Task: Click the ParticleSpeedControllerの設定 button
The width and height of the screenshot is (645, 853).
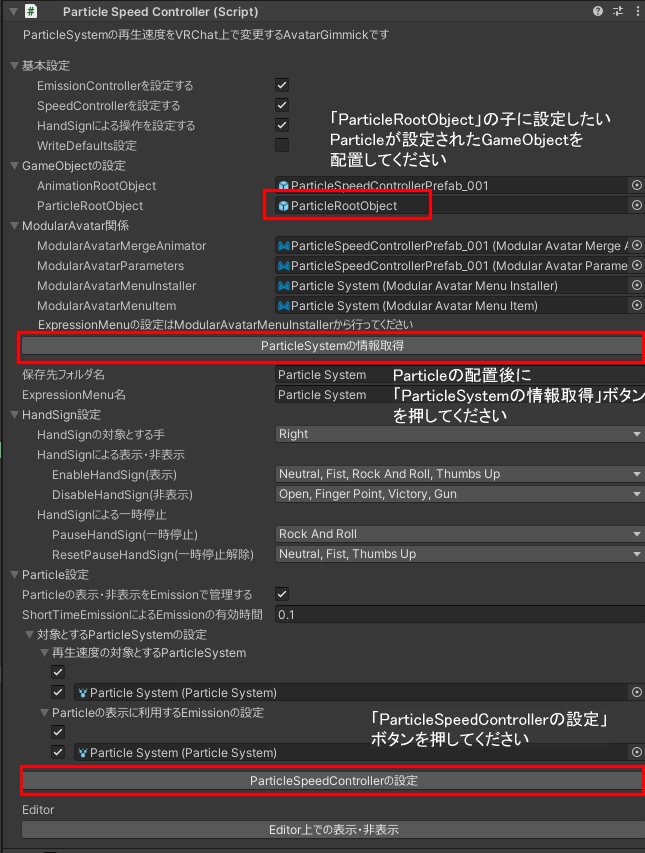Action: click(333, 781)
